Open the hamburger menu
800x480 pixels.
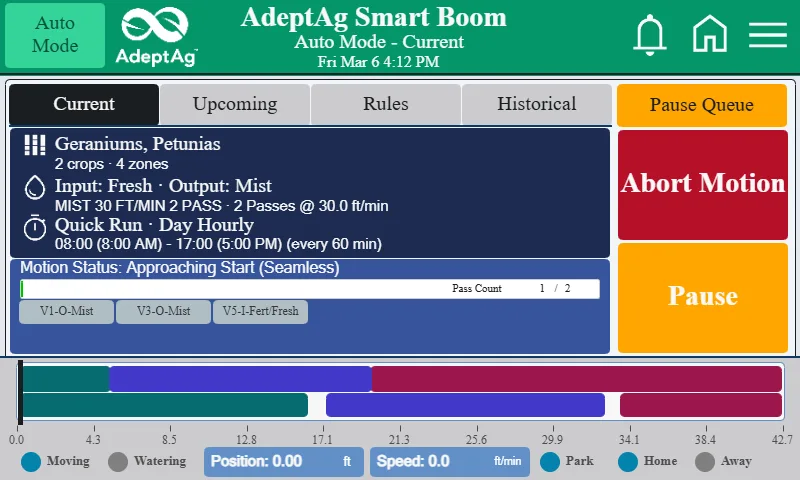[767, 35]
